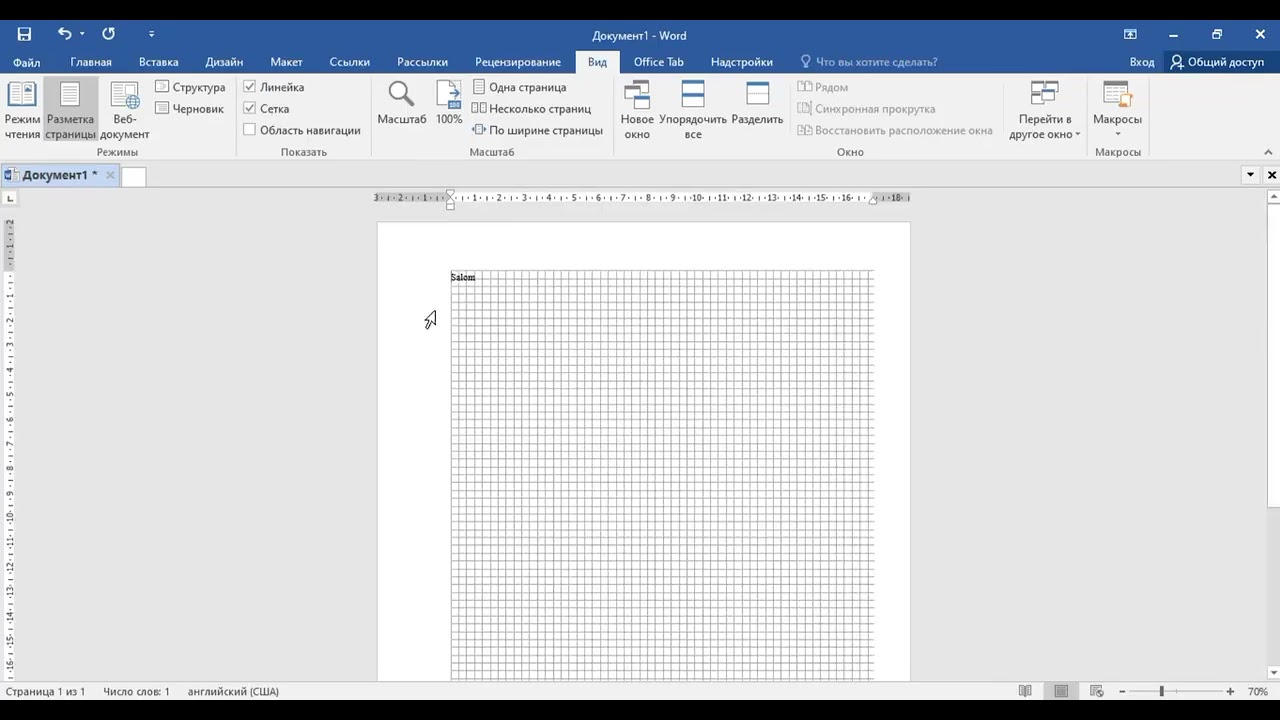Click the 'Что вы хотите сделать?' search field
This screenshot has width=1280, height=720.
(868, 62)
